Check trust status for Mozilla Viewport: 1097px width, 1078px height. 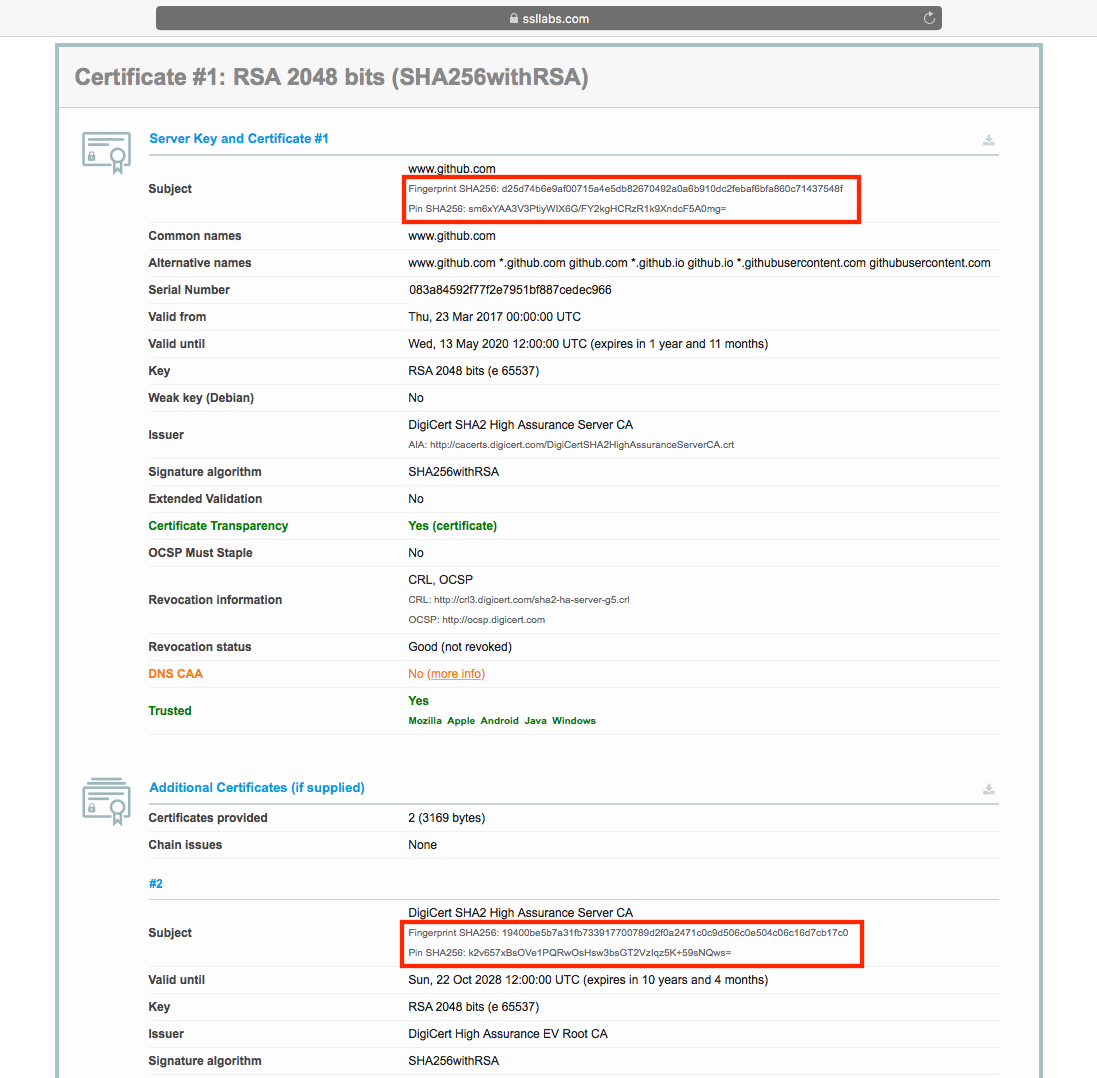click(424, 720)
